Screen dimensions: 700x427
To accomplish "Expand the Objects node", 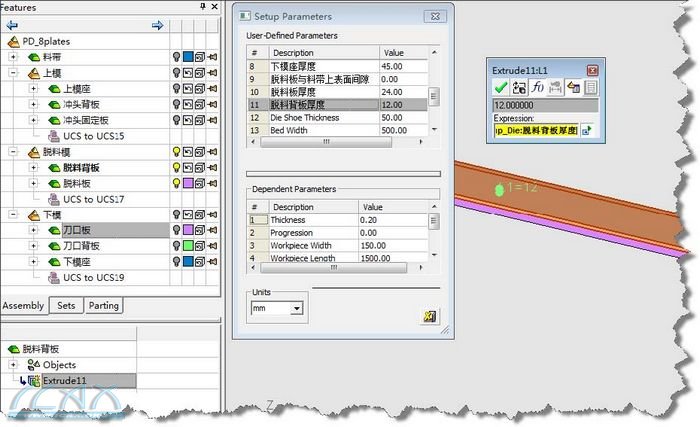I will click(13, 365).
